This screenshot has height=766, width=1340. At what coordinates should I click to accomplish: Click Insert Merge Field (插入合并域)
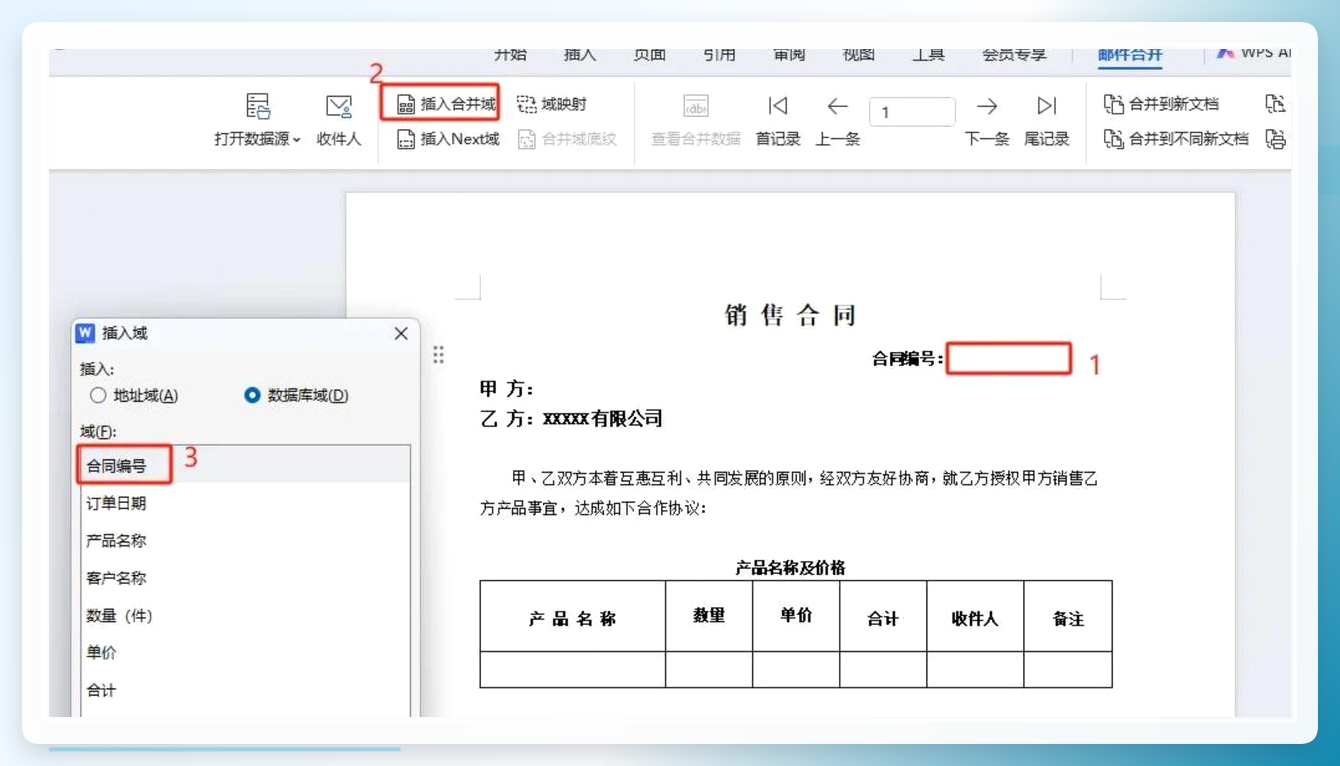[445, 104]
